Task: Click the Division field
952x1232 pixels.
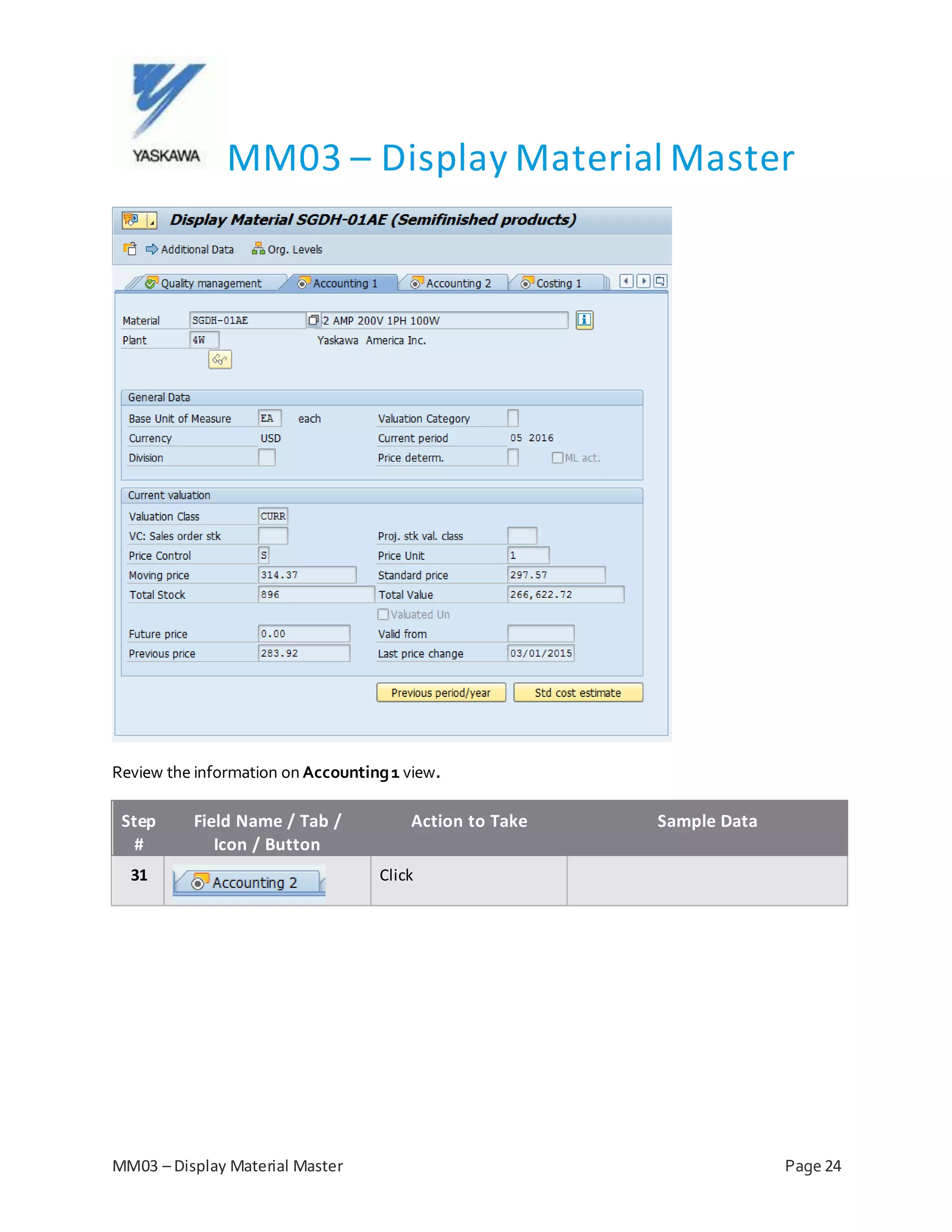Action: point(267,457)
